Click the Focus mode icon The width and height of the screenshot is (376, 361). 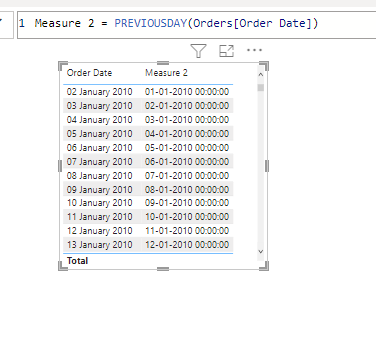[226, 51]
